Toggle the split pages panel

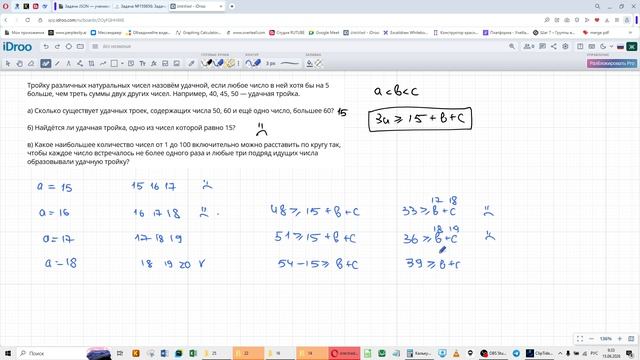580,47
